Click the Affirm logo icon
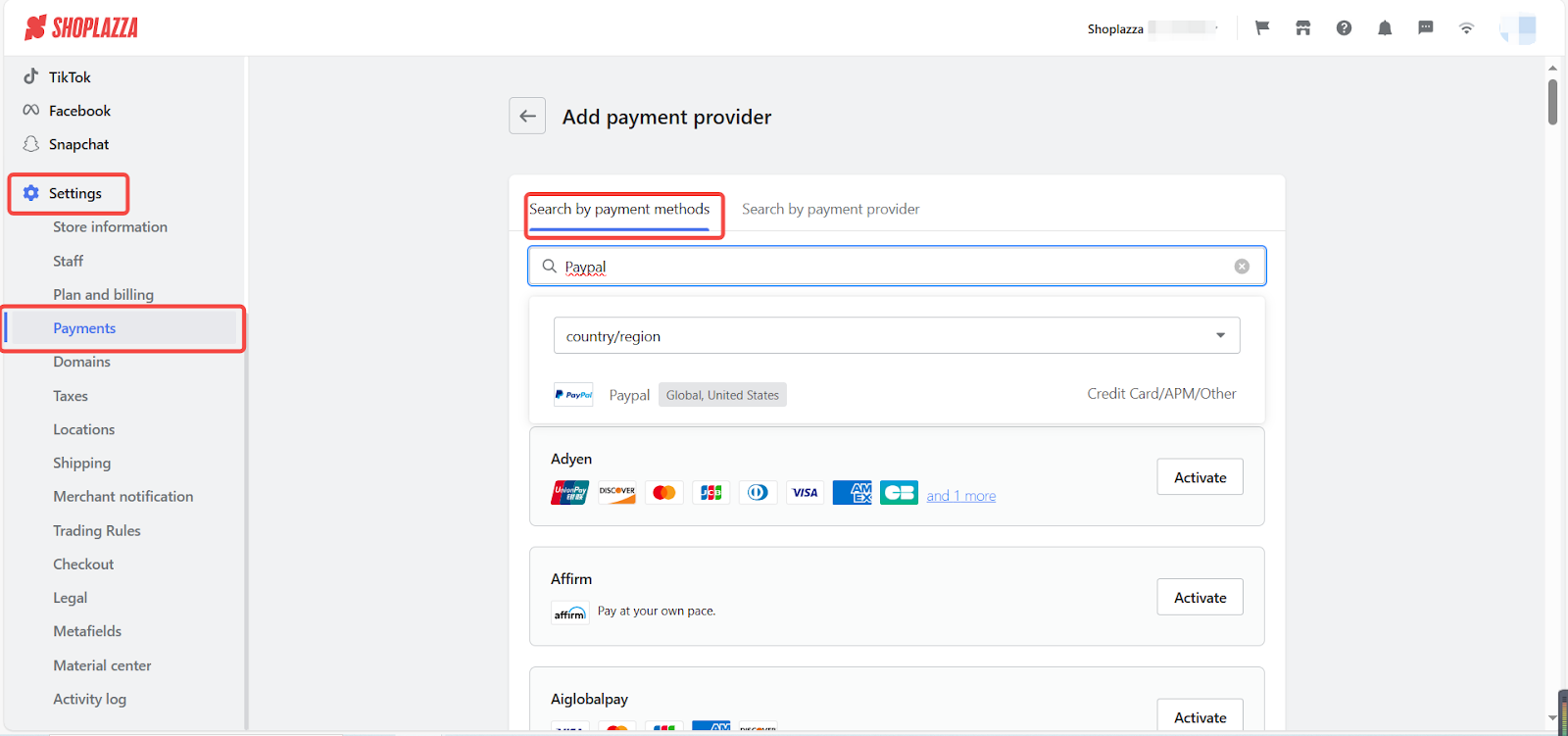The height and width of the screenshot is (736, 1568). [570, 613]
